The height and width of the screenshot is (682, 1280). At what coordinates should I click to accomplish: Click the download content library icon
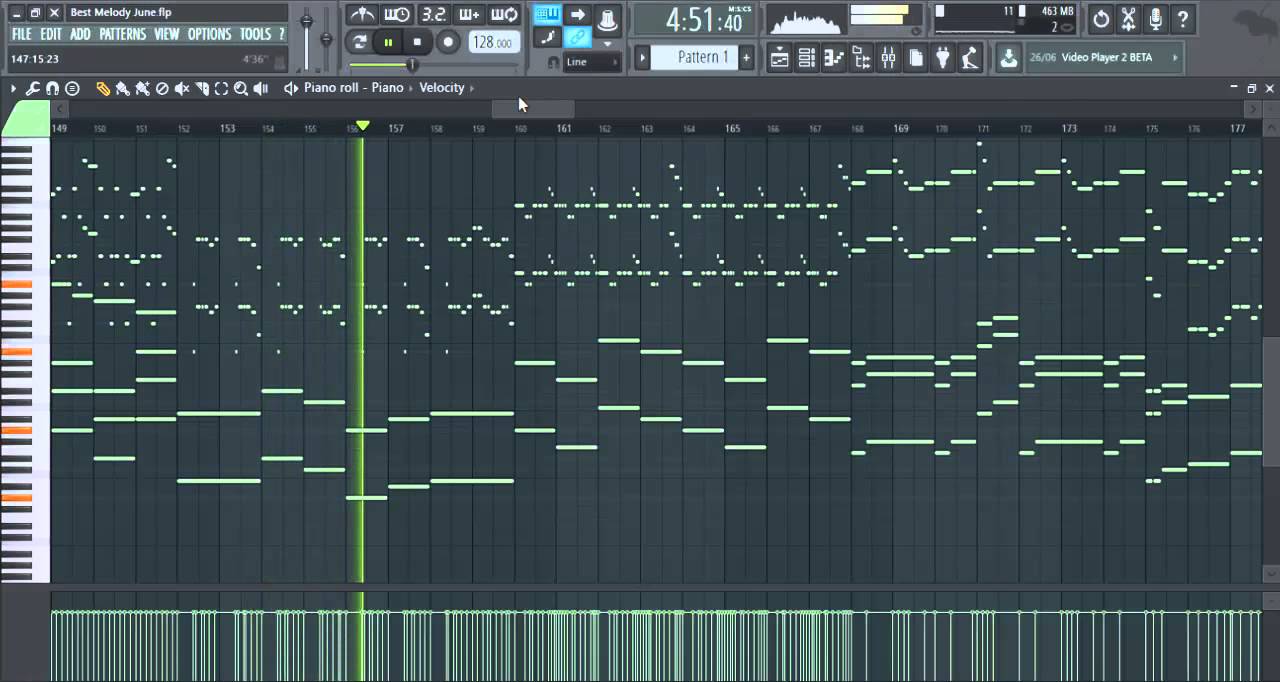point(1009,58)
